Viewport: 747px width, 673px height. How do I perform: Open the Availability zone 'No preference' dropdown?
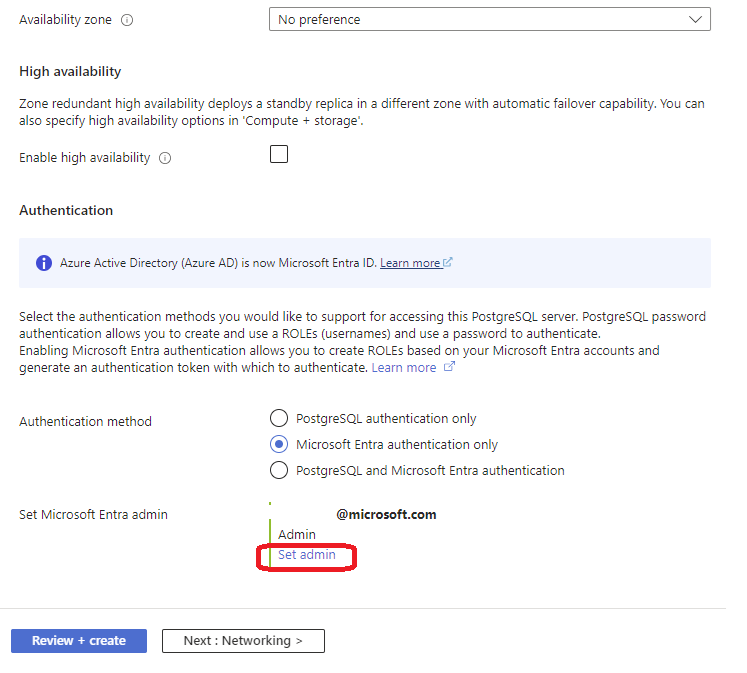(x=489, y=19)
